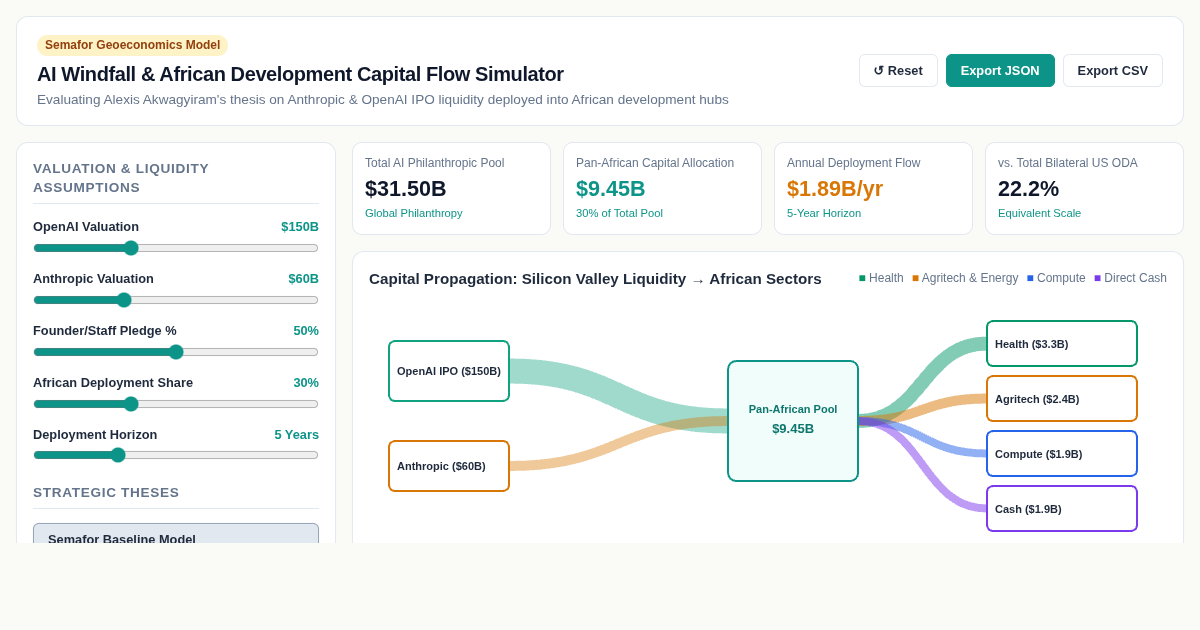Image resolution: width=1200 pixels, height=630 pixels.
Task: Export the model as JSON
Action: point(1000,70)
